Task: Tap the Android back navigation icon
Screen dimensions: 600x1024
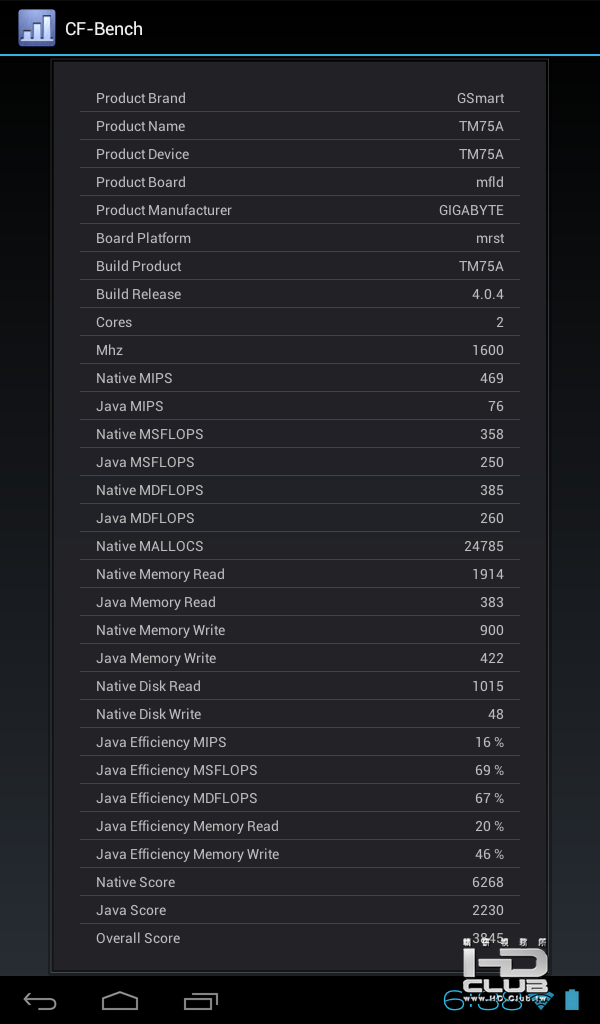Action: (x=40, y=1000)
